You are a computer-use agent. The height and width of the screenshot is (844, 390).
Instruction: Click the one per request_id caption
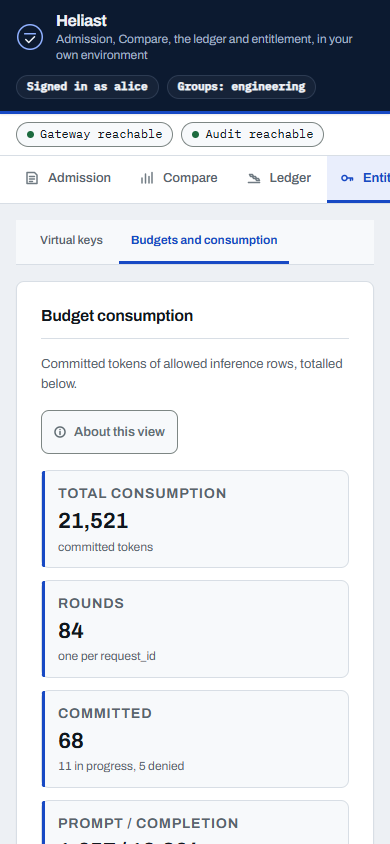(107, 657)
